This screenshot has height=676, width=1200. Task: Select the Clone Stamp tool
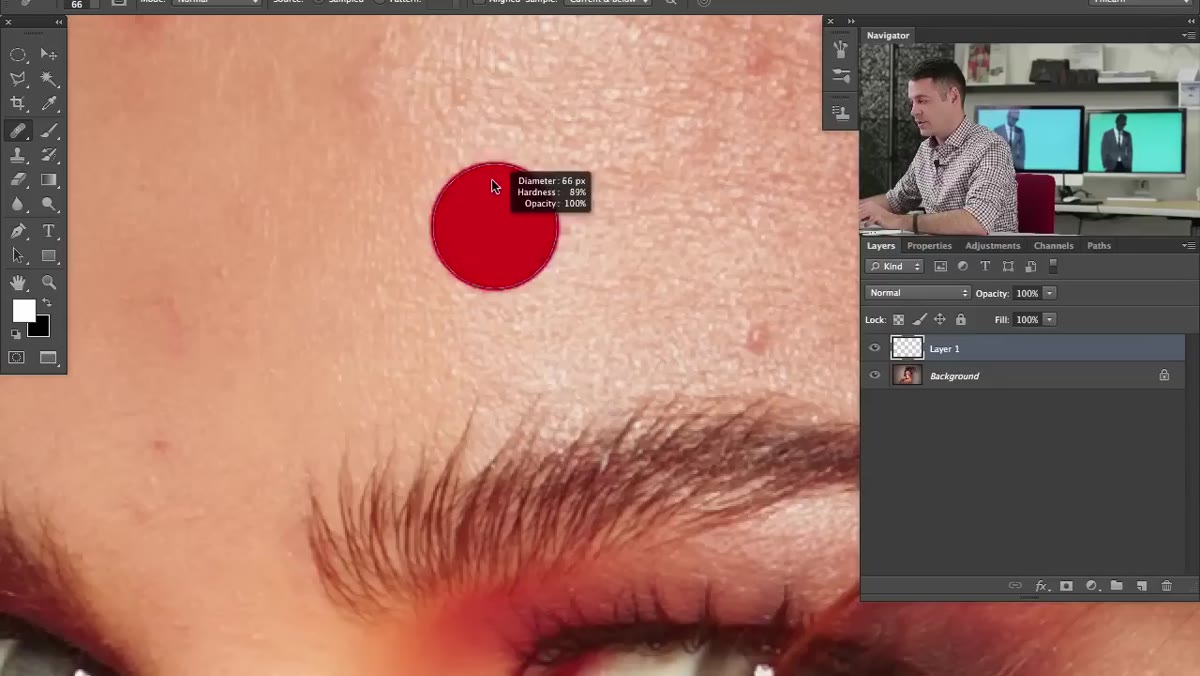tap(18, 155)
